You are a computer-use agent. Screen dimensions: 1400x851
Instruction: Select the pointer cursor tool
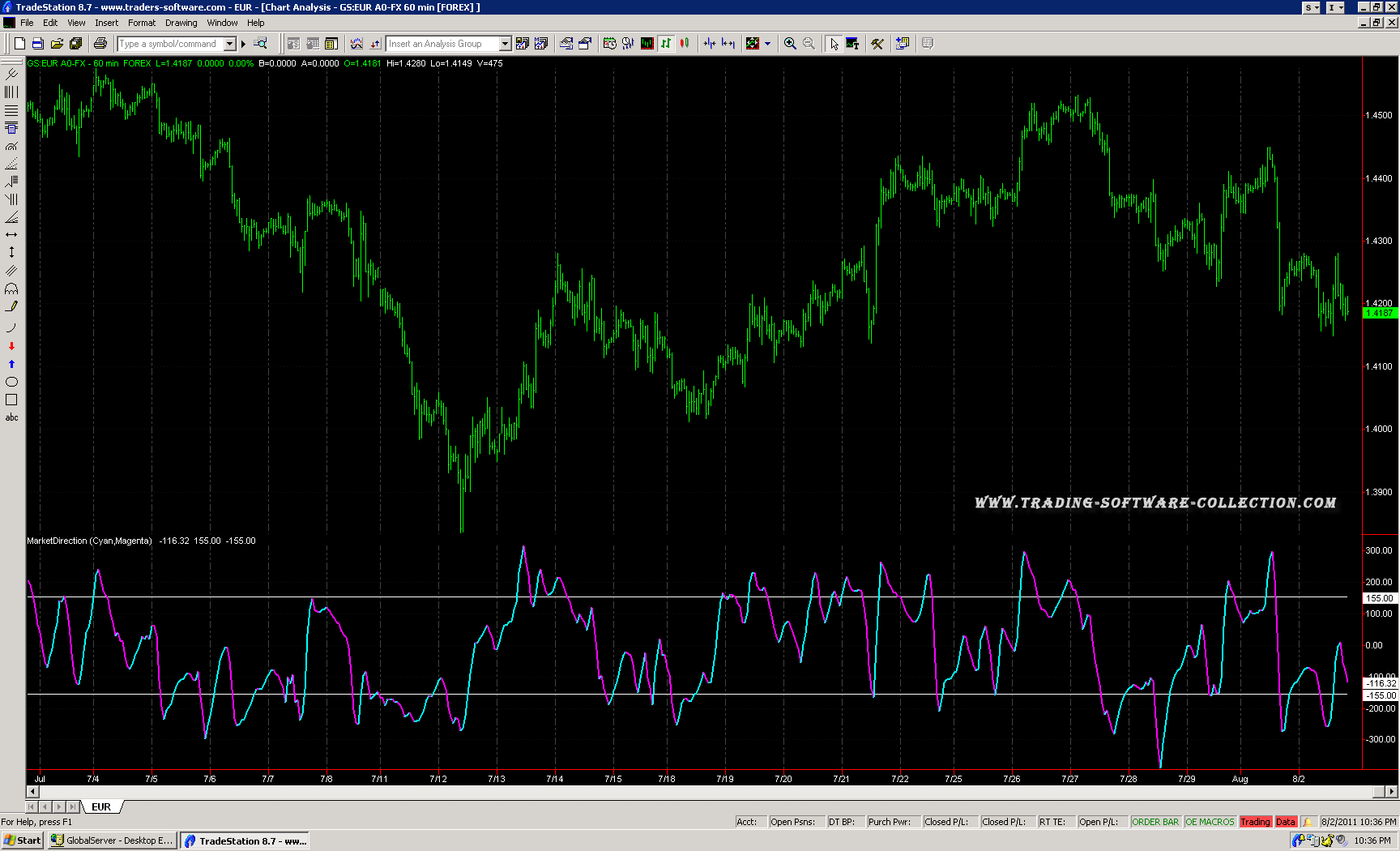[x=834, y=44]
